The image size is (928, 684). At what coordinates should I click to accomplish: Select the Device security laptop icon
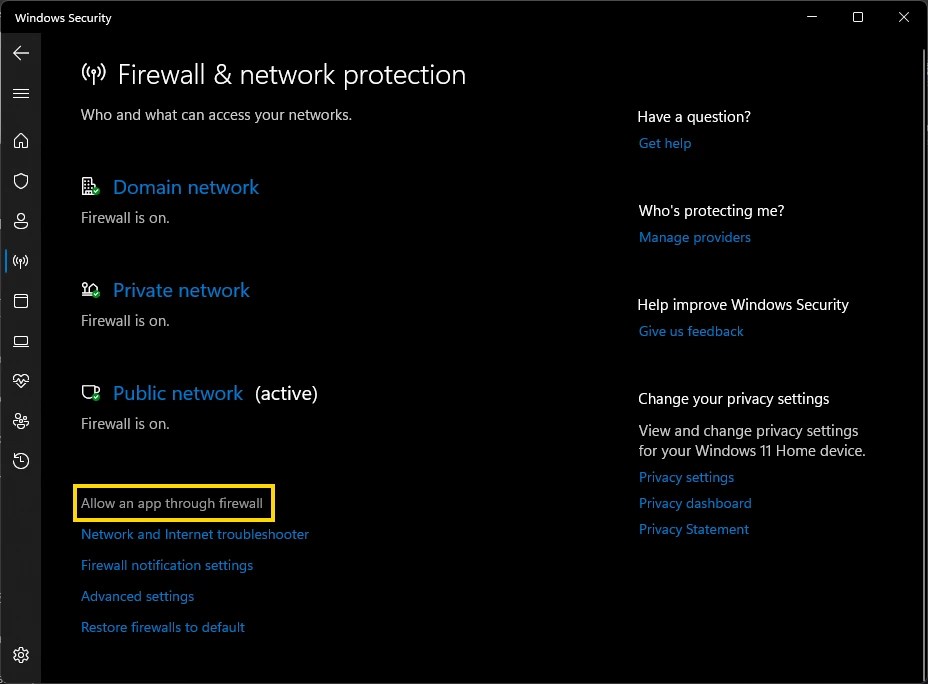click(x=21, y=341)
